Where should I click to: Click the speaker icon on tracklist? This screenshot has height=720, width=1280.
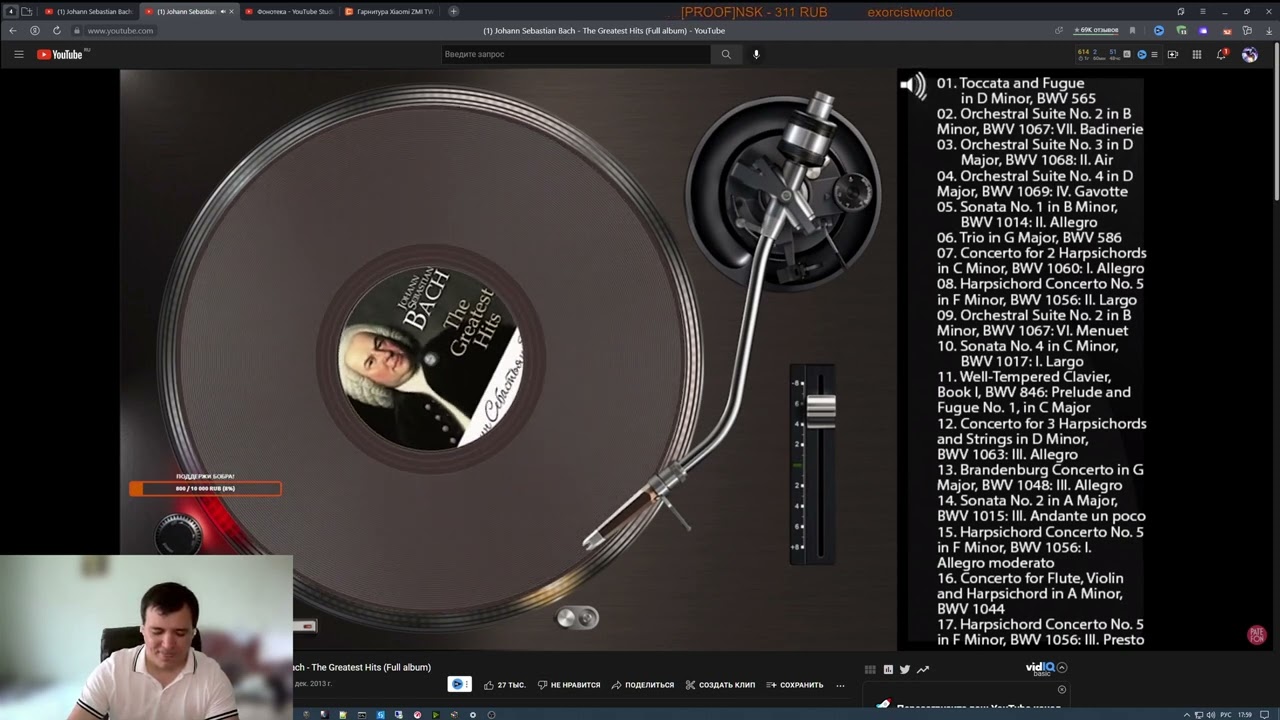(x=913, y=85)
